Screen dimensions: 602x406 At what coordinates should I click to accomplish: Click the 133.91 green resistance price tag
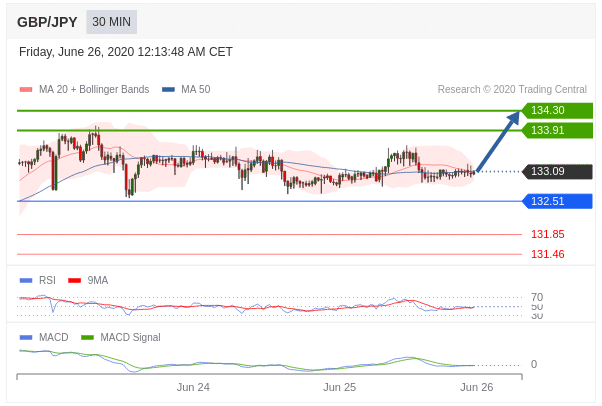click(x=557, y=131)
